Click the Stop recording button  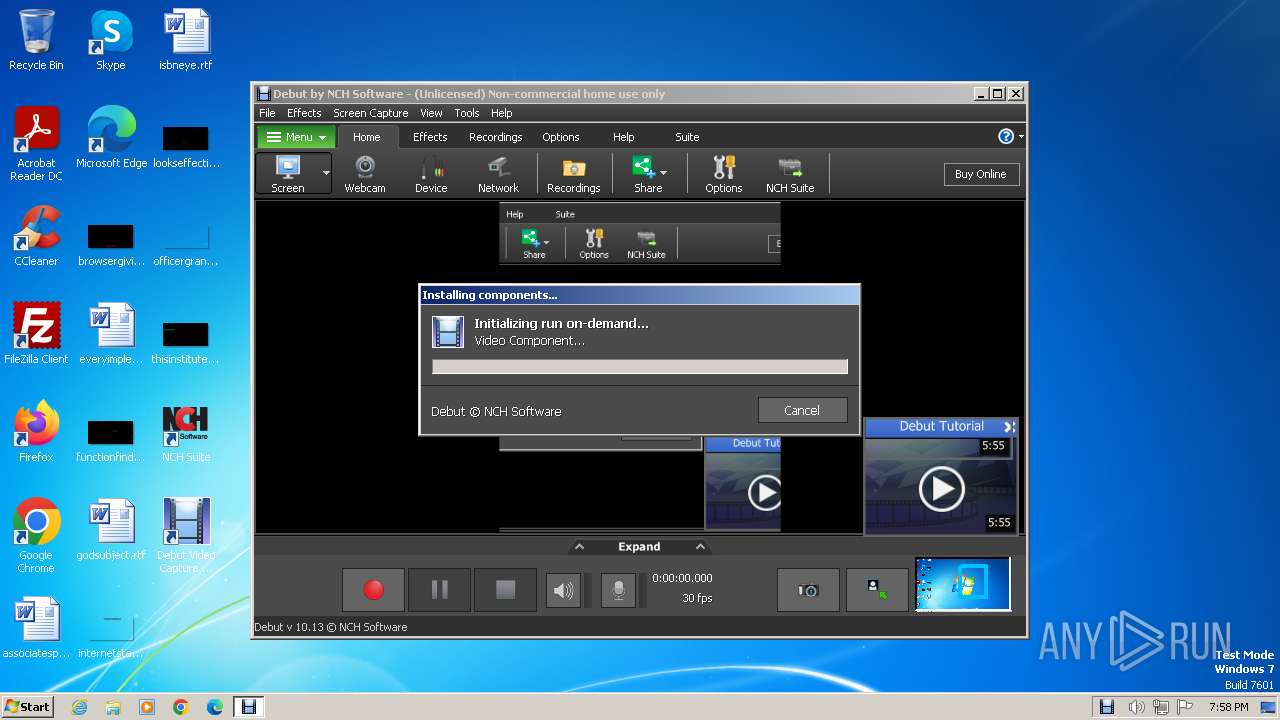click(x=505, y=590)
